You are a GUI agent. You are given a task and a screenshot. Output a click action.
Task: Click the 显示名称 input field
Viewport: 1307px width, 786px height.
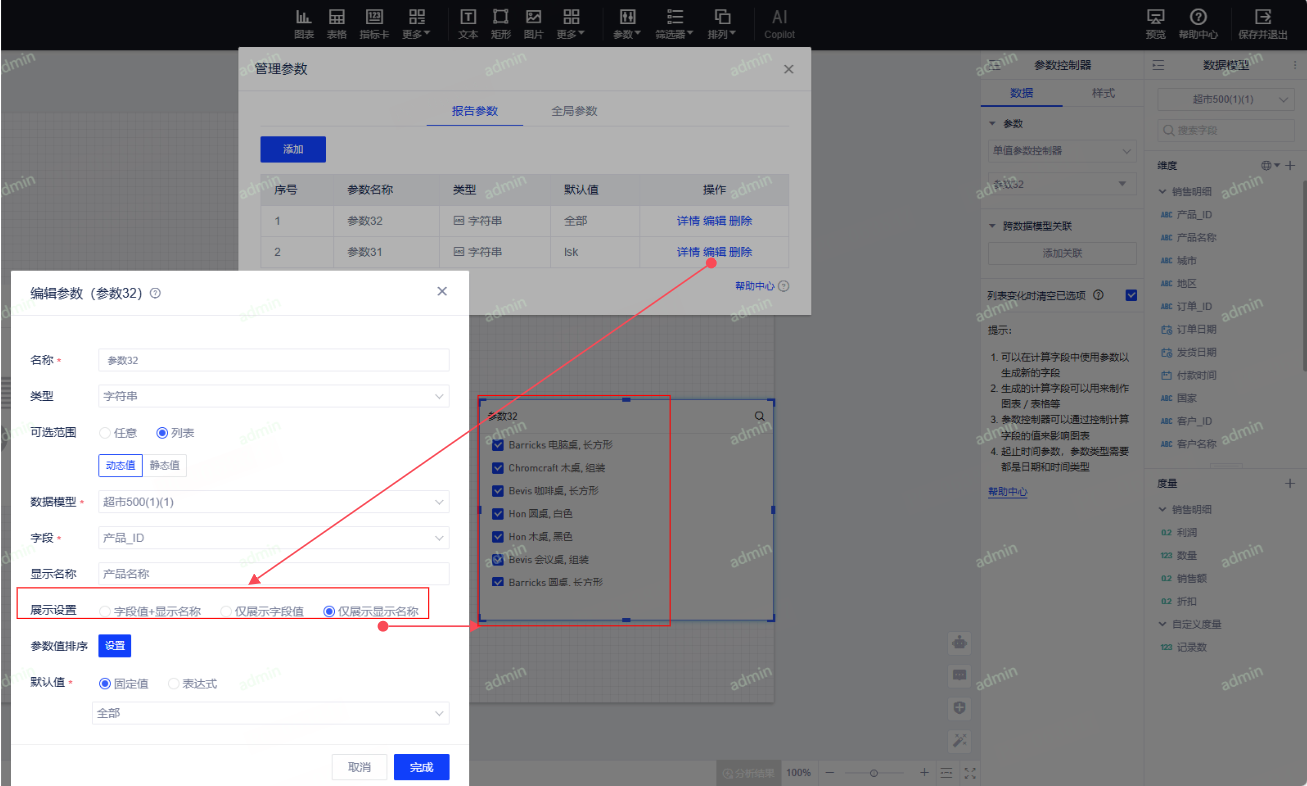274,574
